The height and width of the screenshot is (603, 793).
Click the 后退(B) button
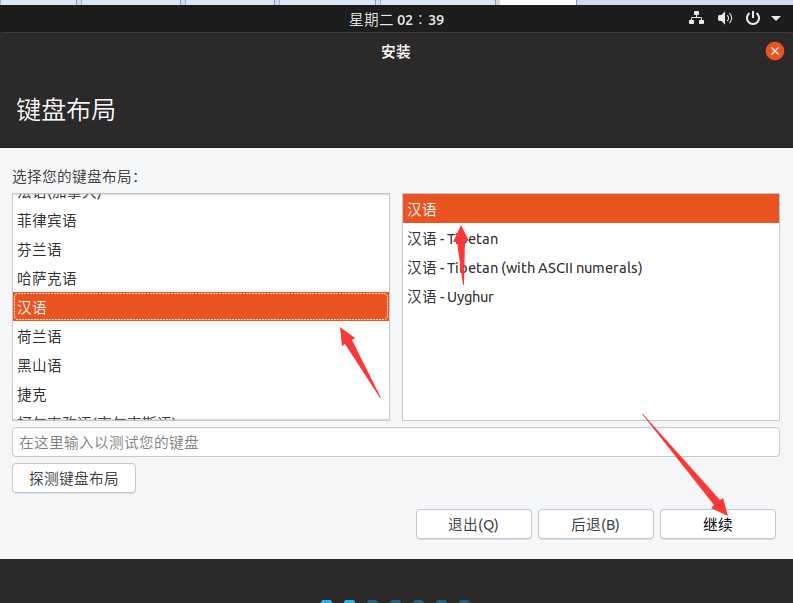595,524
